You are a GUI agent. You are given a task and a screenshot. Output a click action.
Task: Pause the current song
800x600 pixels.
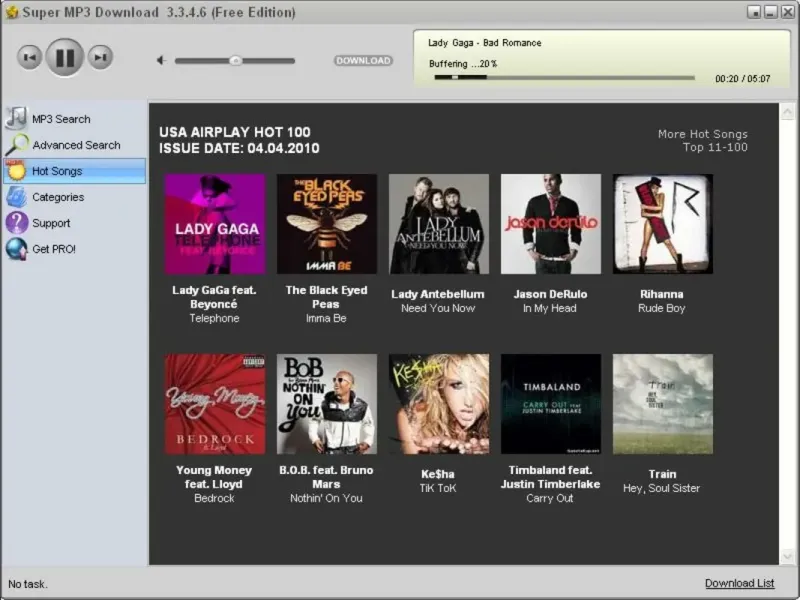click(65, 57)
